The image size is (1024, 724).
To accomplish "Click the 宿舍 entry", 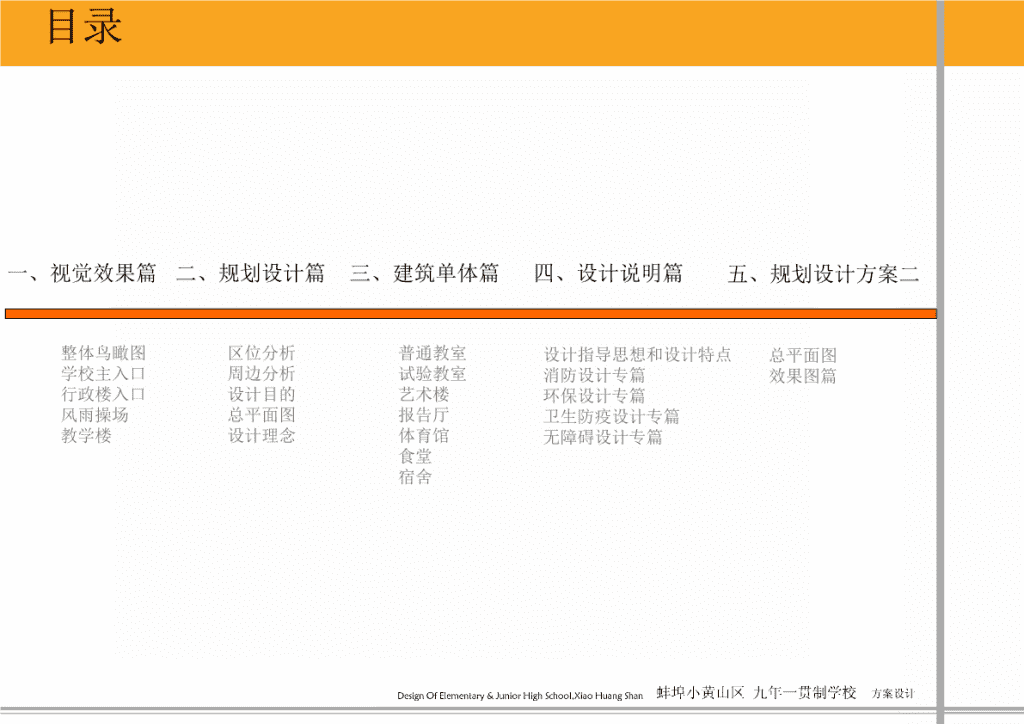I will [415, 477].
